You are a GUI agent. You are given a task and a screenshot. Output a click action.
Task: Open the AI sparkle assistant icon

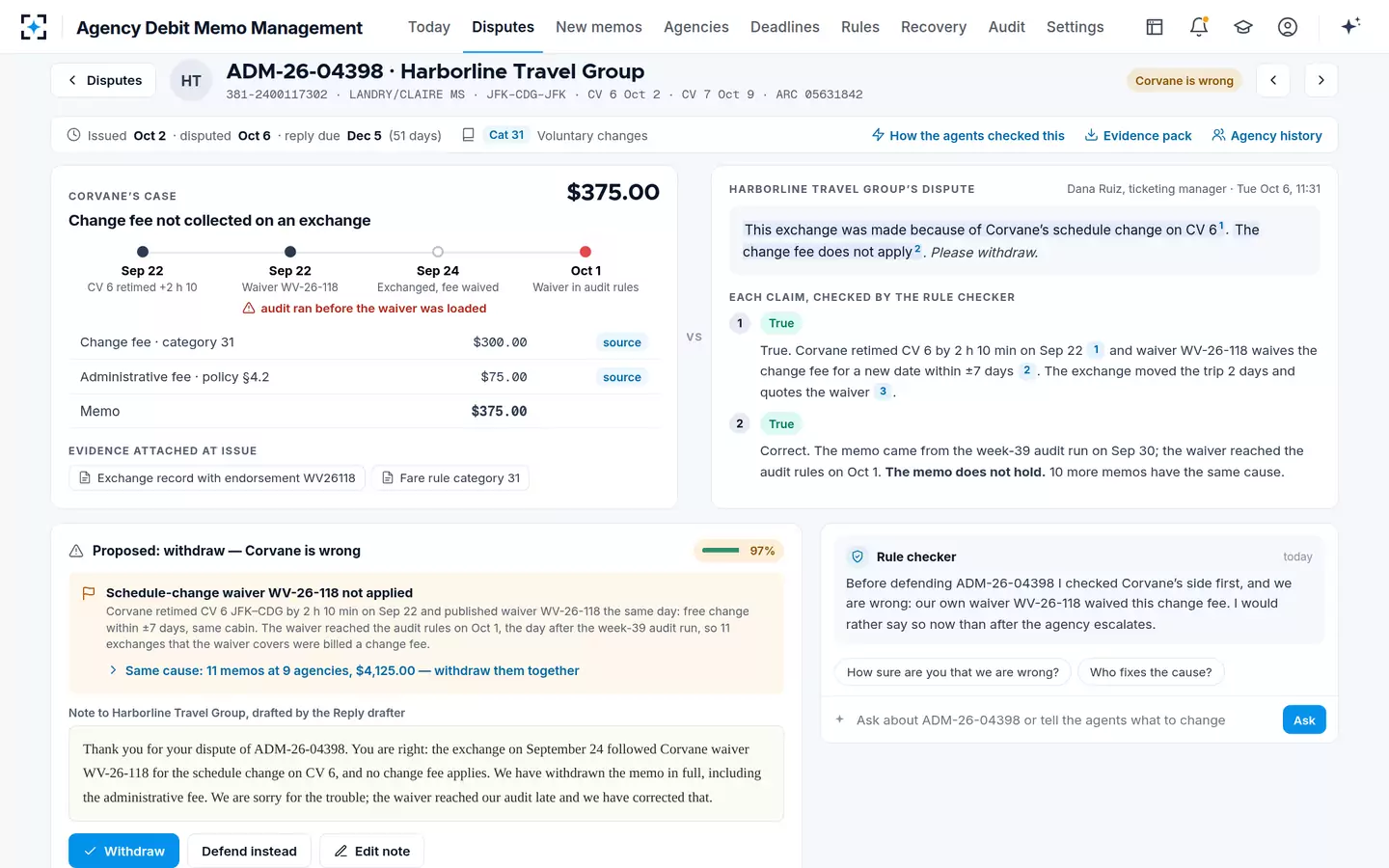pos(1350,26)
